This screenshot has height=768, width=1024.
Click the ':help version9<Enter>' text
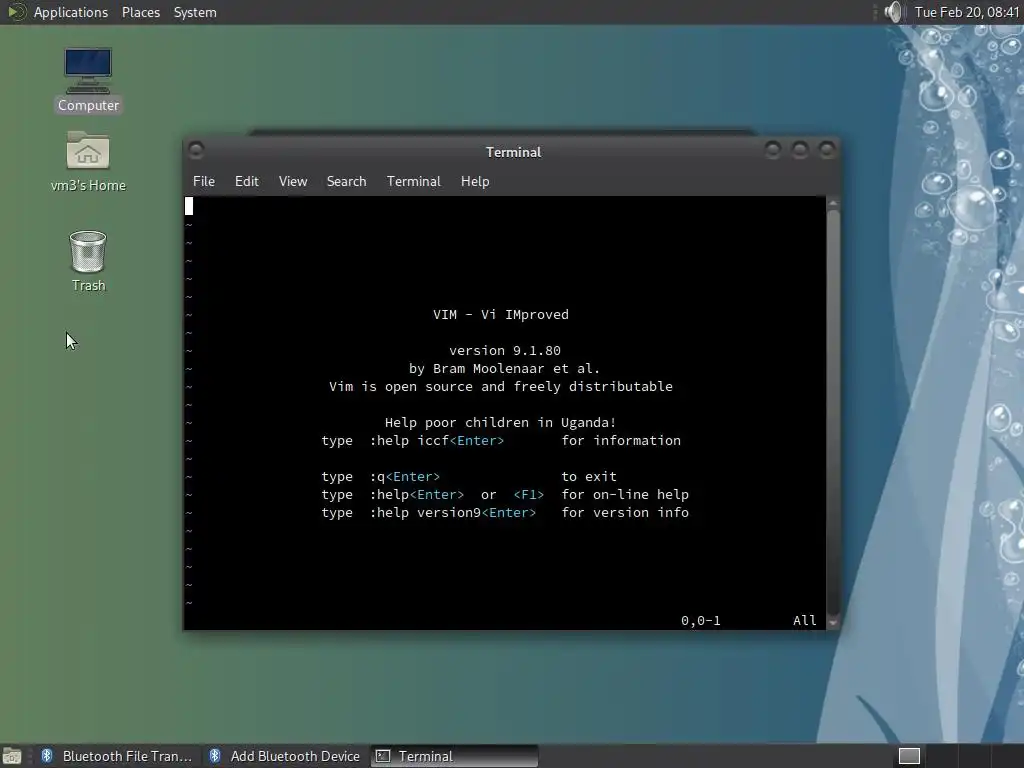(453, 513)
